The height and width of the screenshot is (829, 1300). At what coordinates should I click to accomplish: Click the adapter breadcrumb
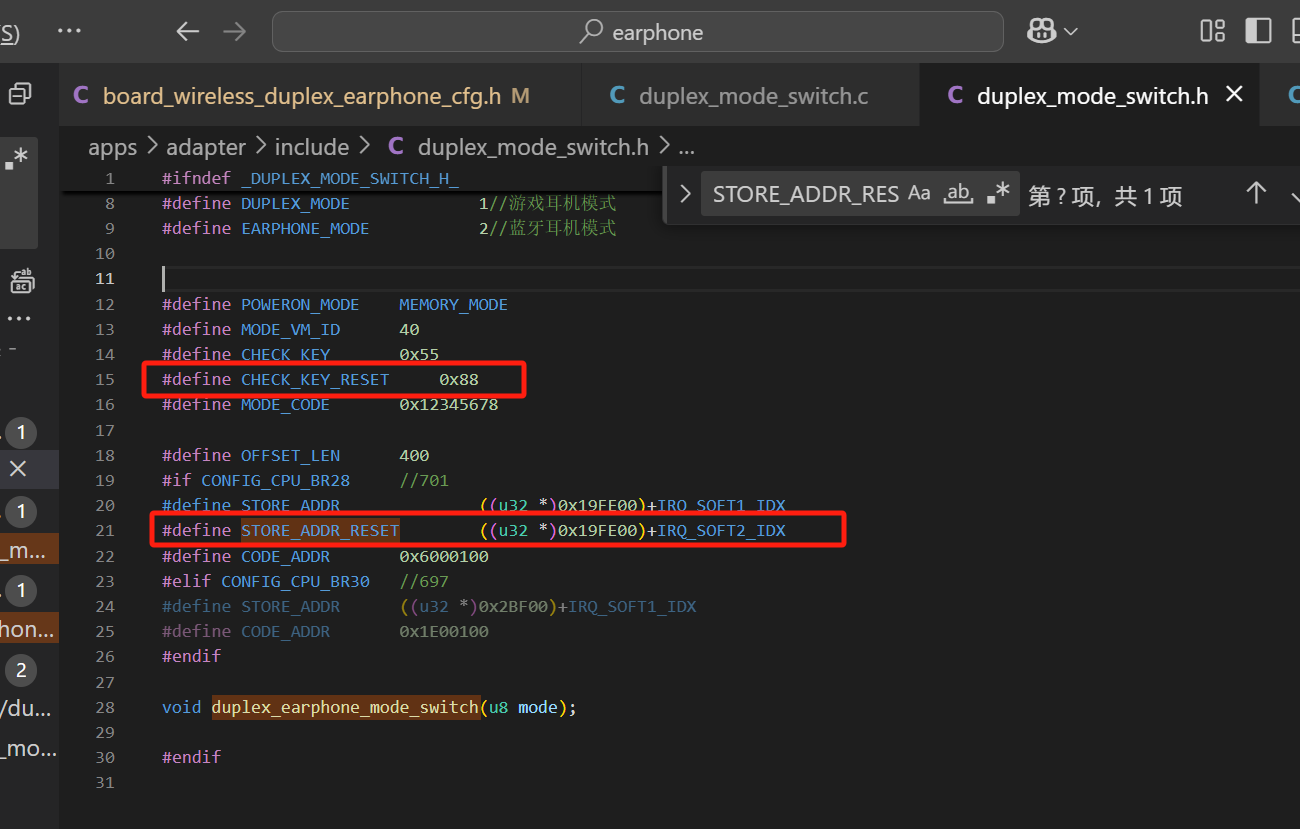coord(206,147)
